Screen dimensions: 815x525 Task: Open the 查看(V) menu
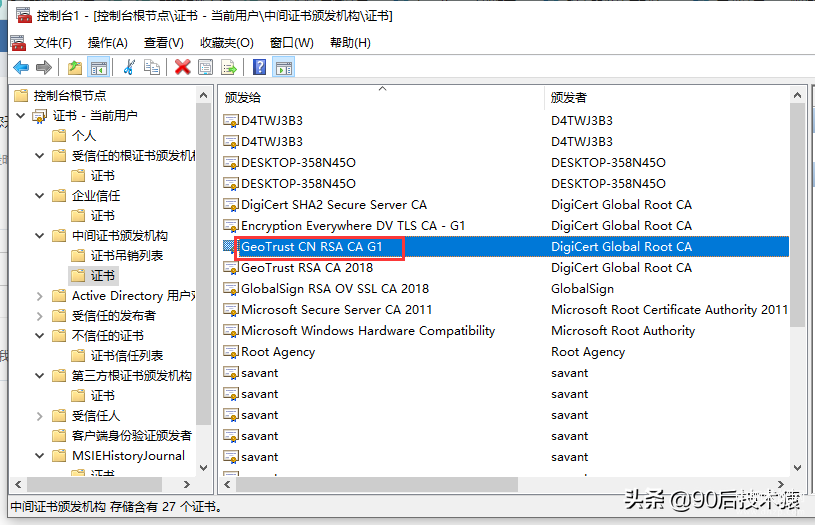pyautogui.click(x=164, y=43)
